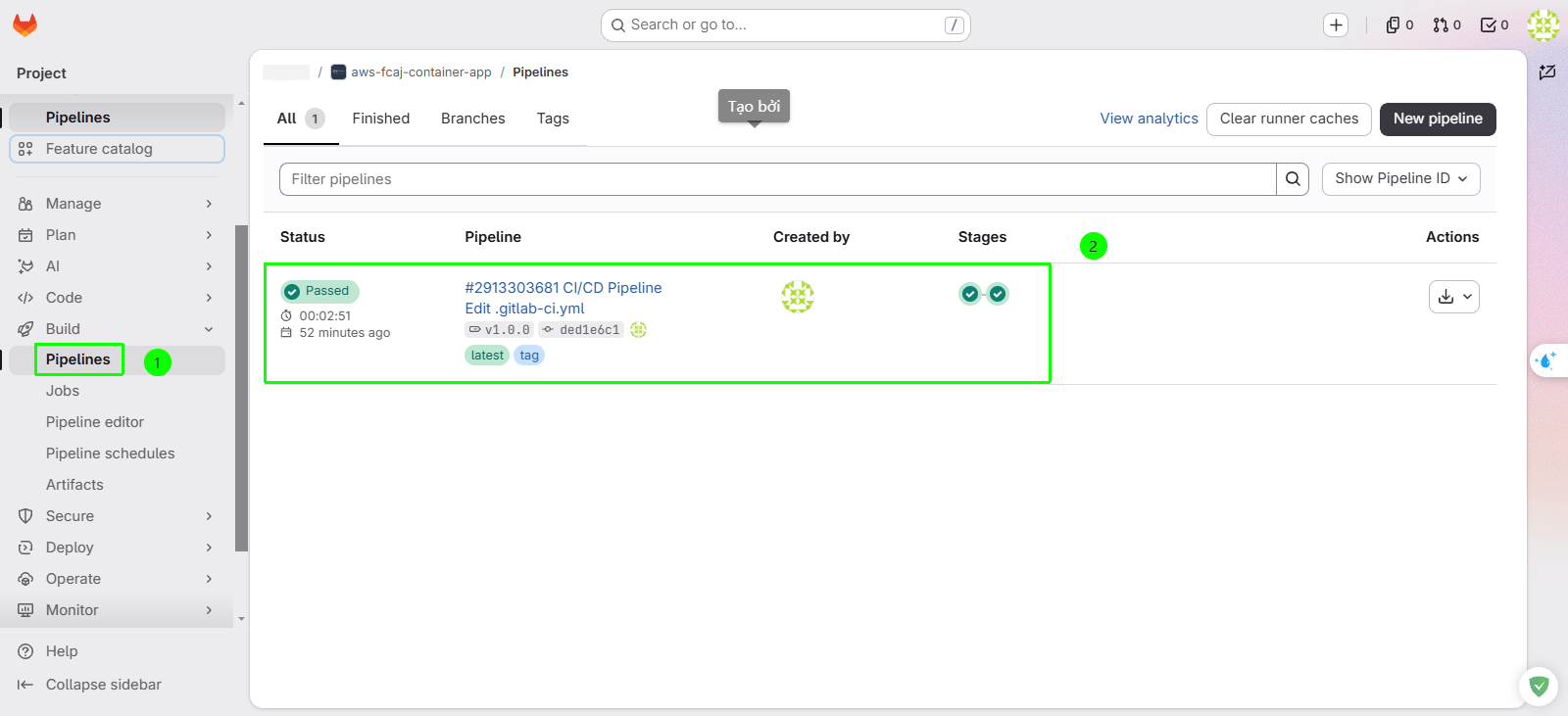Click the small avatar next to ded1e6c1

click(639, 330)
